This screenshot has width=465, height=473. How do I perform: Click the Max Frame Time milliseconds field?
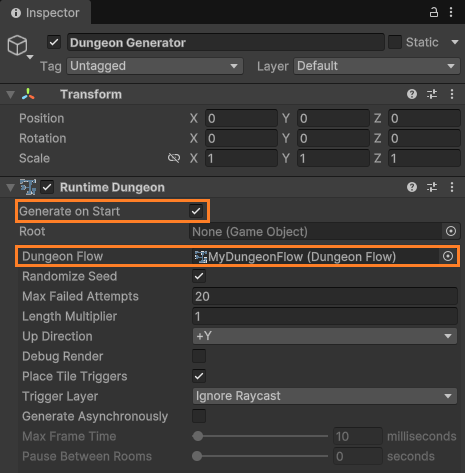click(x=358, y=436)
